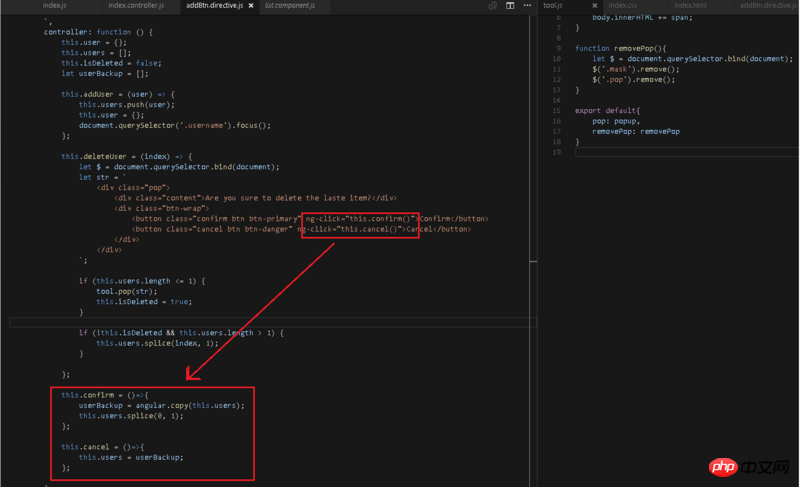Switch to the index.html tab
800x487 pixels.
click(690, 6)
